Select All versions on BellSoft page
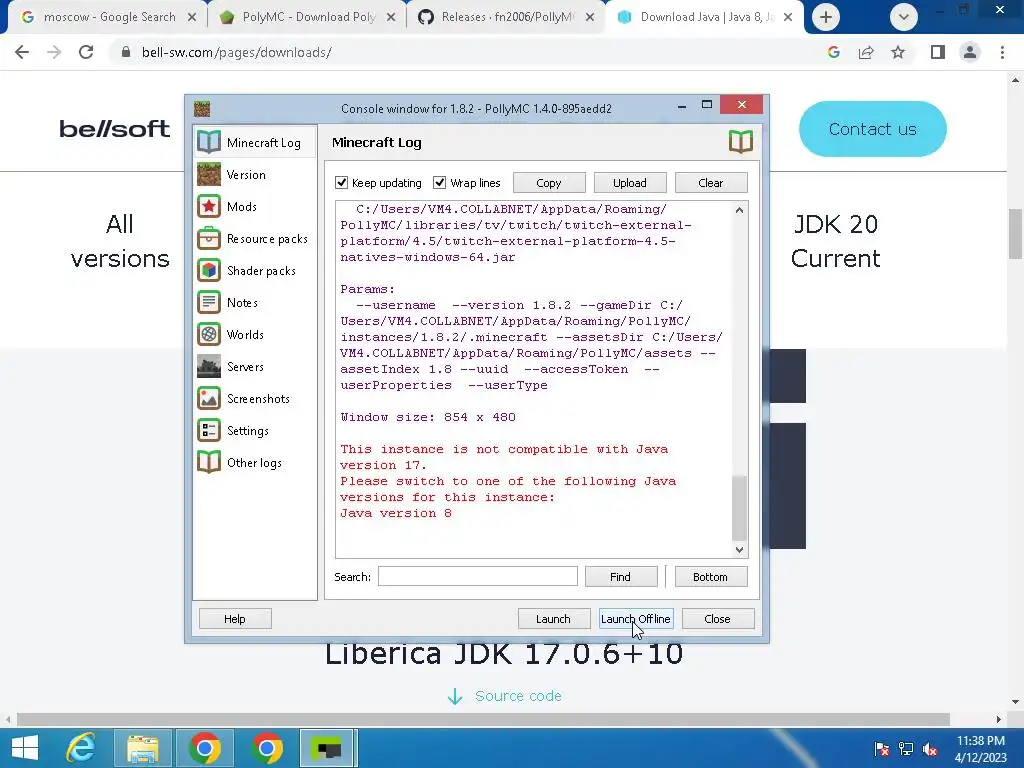Viewport: 1024px width, 768px height. [120, 241]
